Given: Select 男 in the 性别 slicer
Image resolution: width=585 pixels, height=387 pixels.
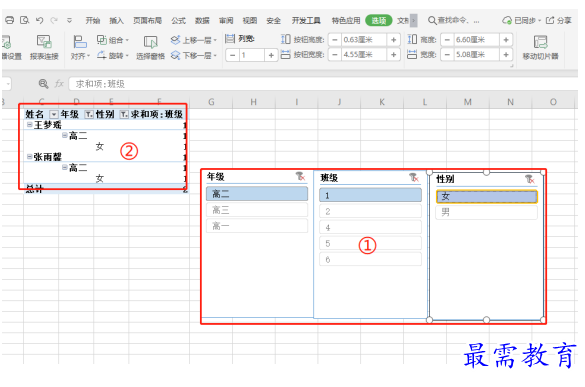Looking at the screenshot, I should (487, 212).
